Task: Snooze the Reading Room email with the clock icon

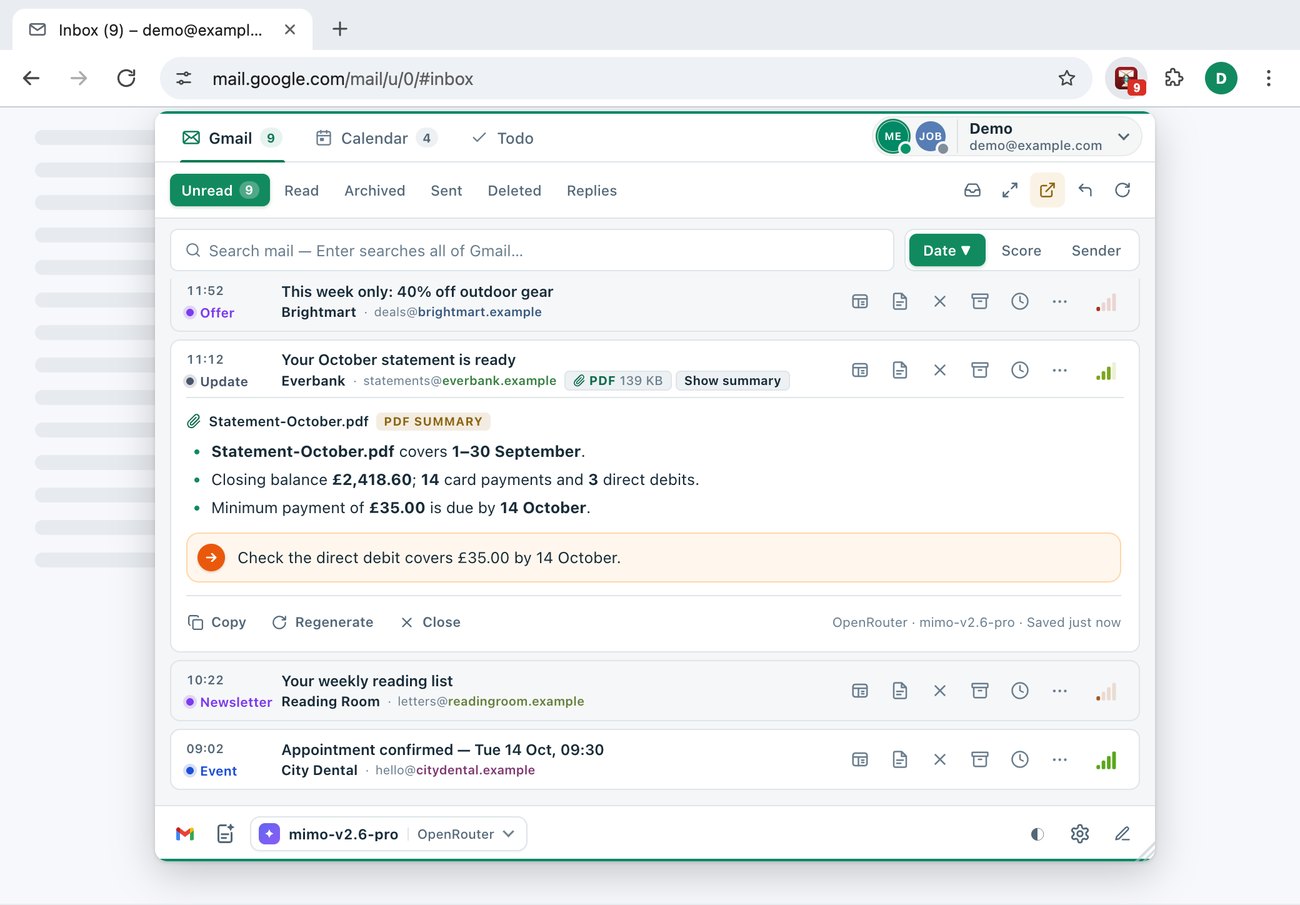Action: [x=1020, y=690]
